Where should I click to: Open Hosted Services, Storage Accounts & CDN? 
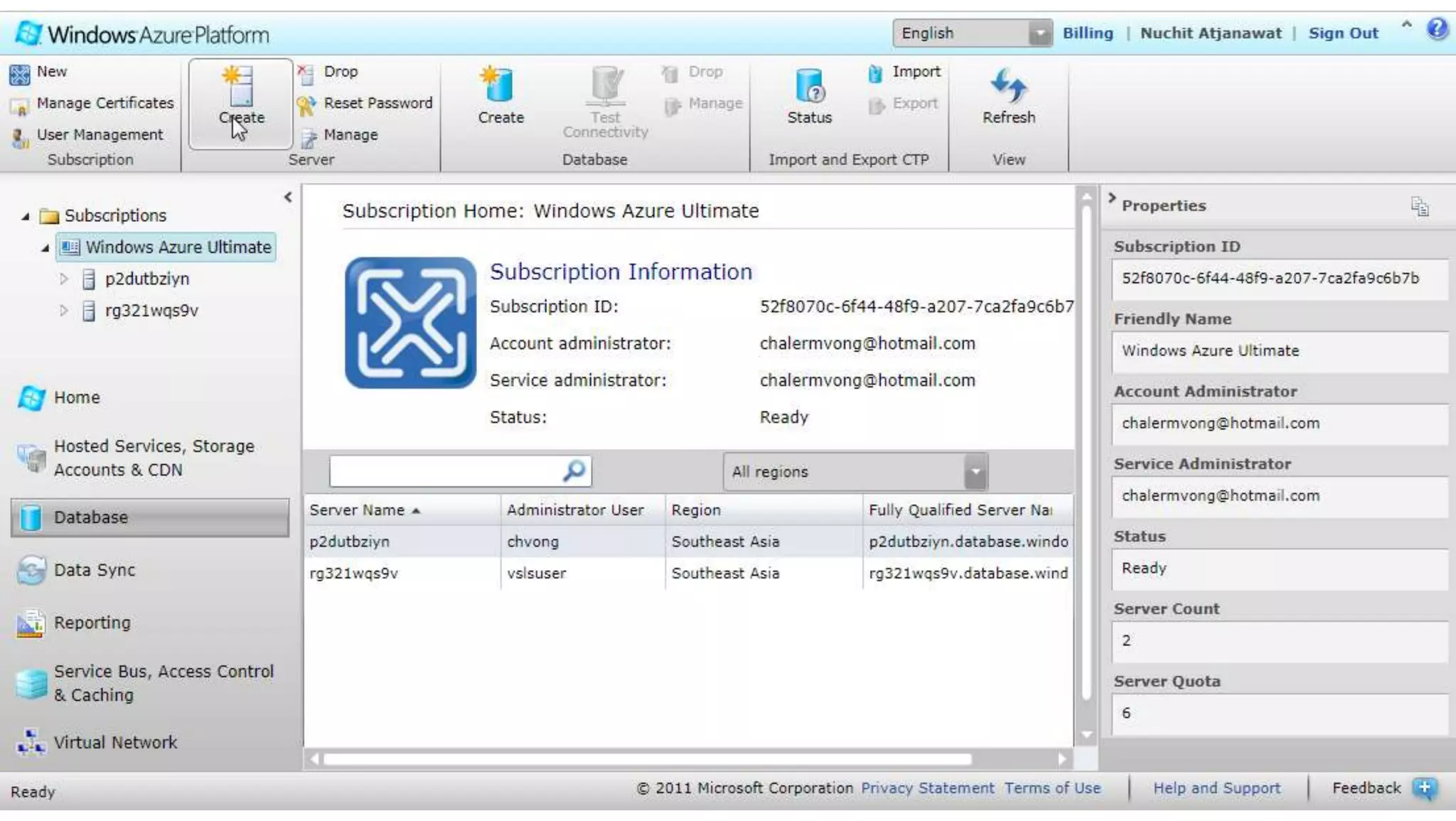153,458
